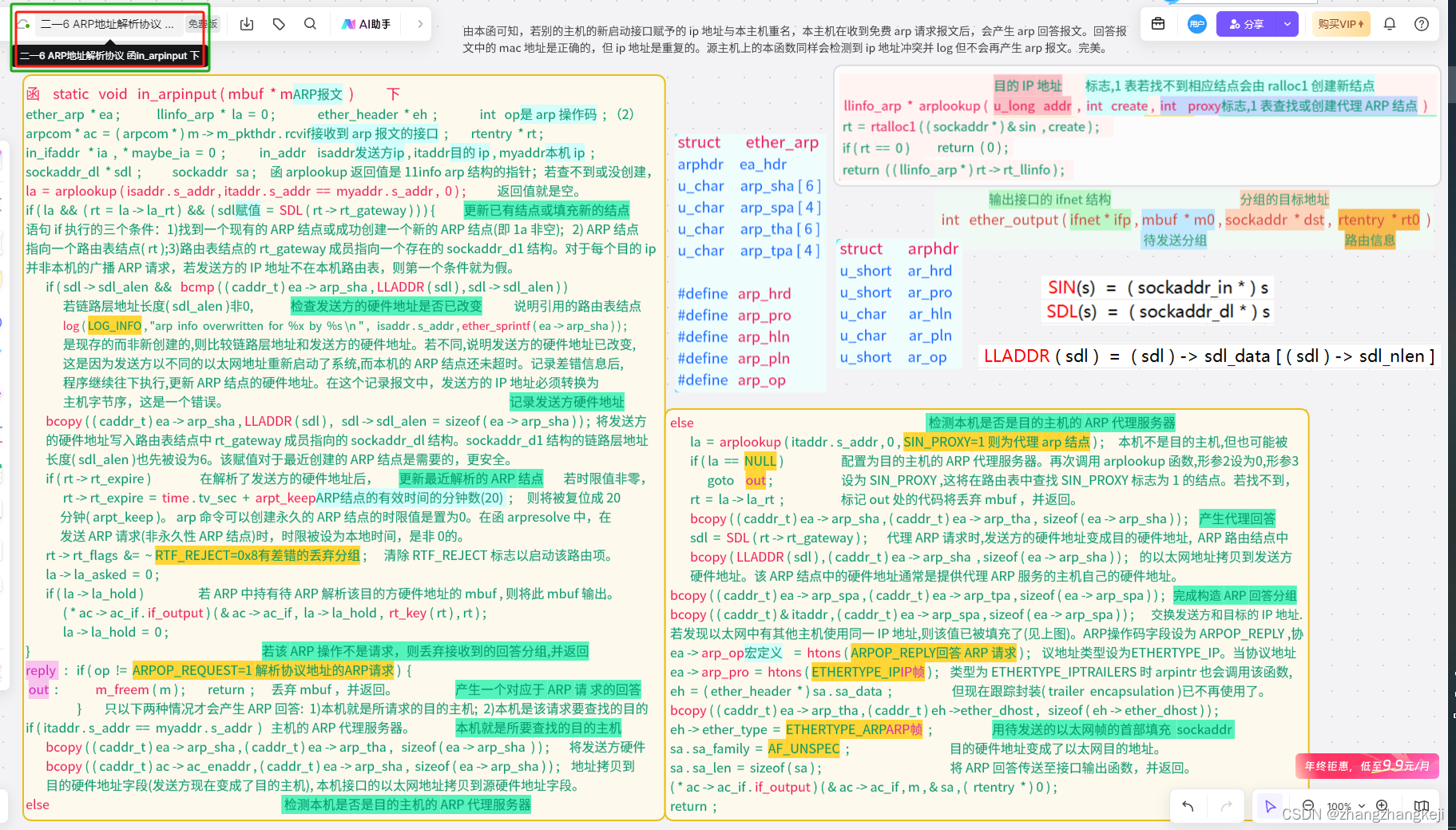
Task: Click the zoom in plus icon
Action: tap(1382, 805)
